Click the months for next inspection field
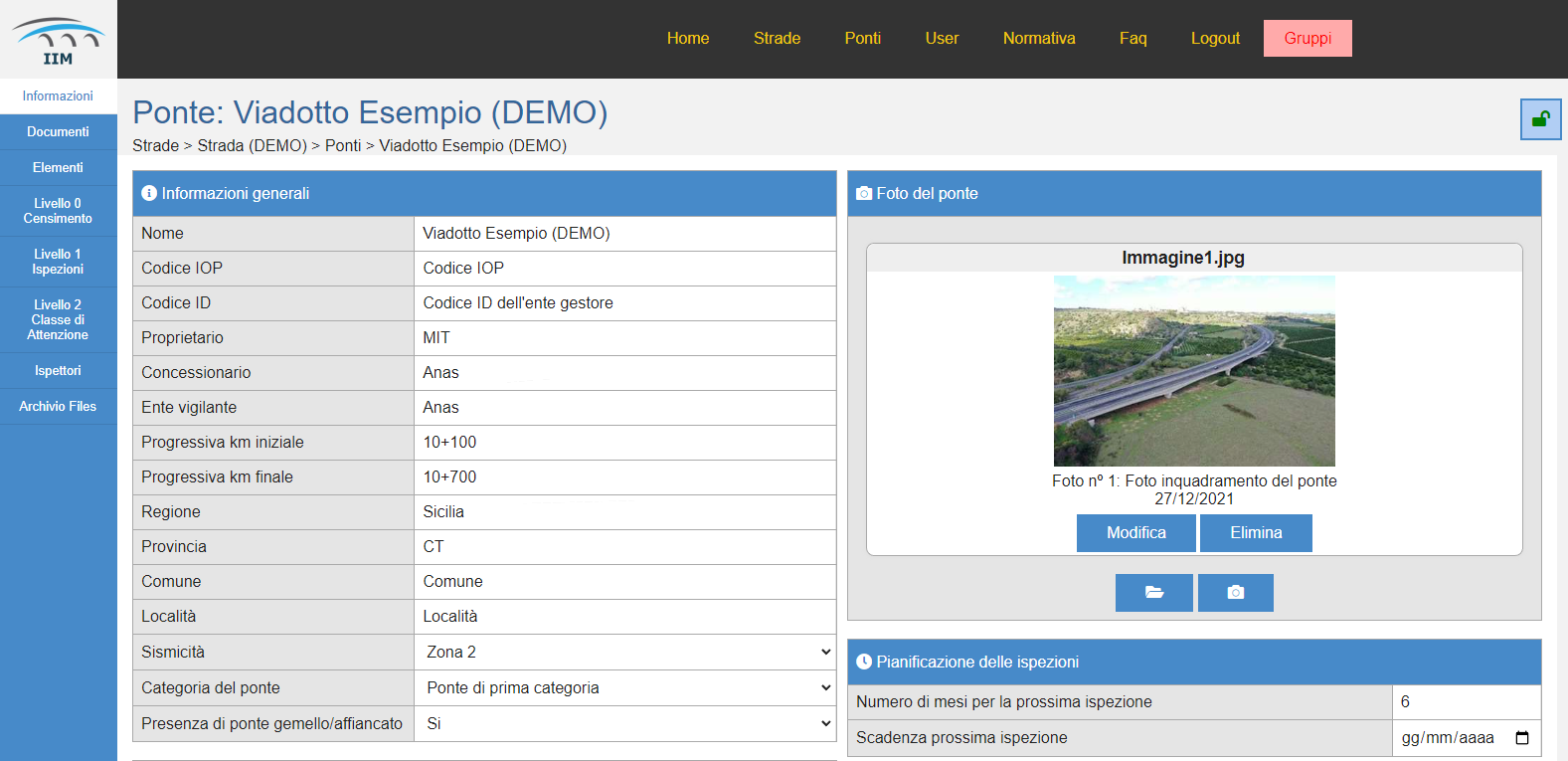 click(1465, 702)
